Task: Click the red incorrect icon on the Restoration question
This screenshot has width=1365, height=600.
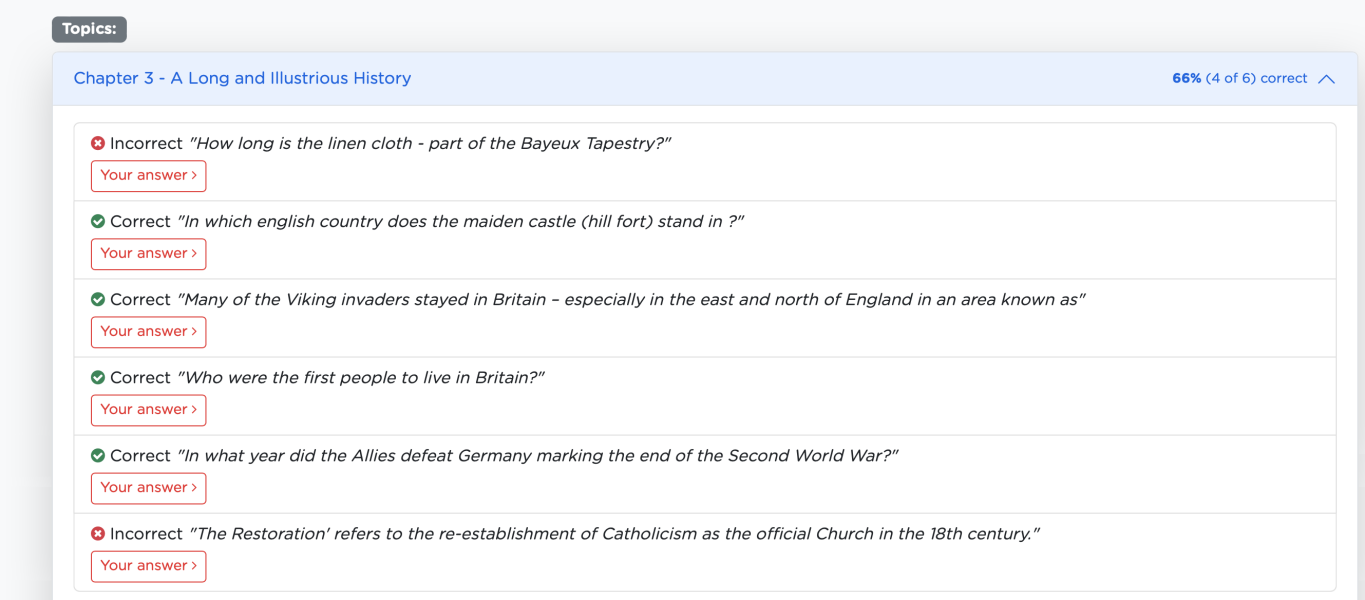Action: click(x=97, y=533)
